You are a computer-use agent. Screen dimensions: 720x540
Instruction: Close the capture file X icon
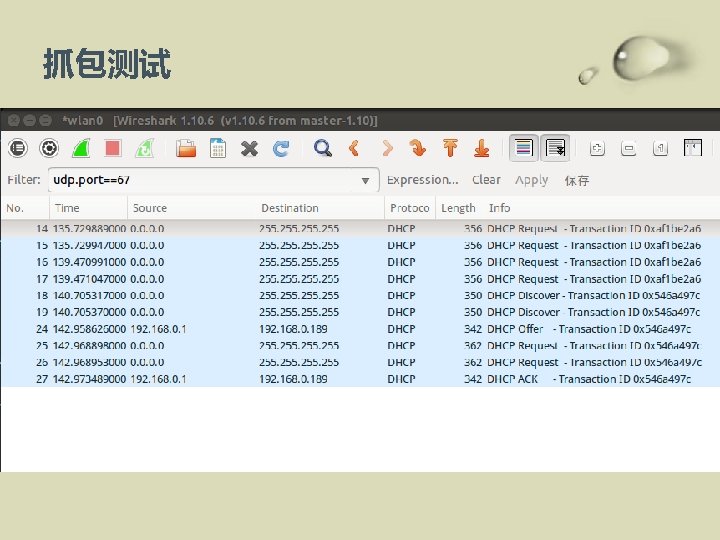click(249, 148)
